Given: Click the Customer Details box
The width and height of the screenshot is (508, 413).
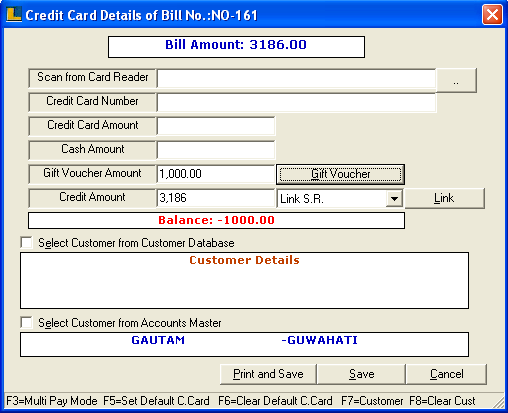Looking at the screenshot, I should click(x=244, y=280).
